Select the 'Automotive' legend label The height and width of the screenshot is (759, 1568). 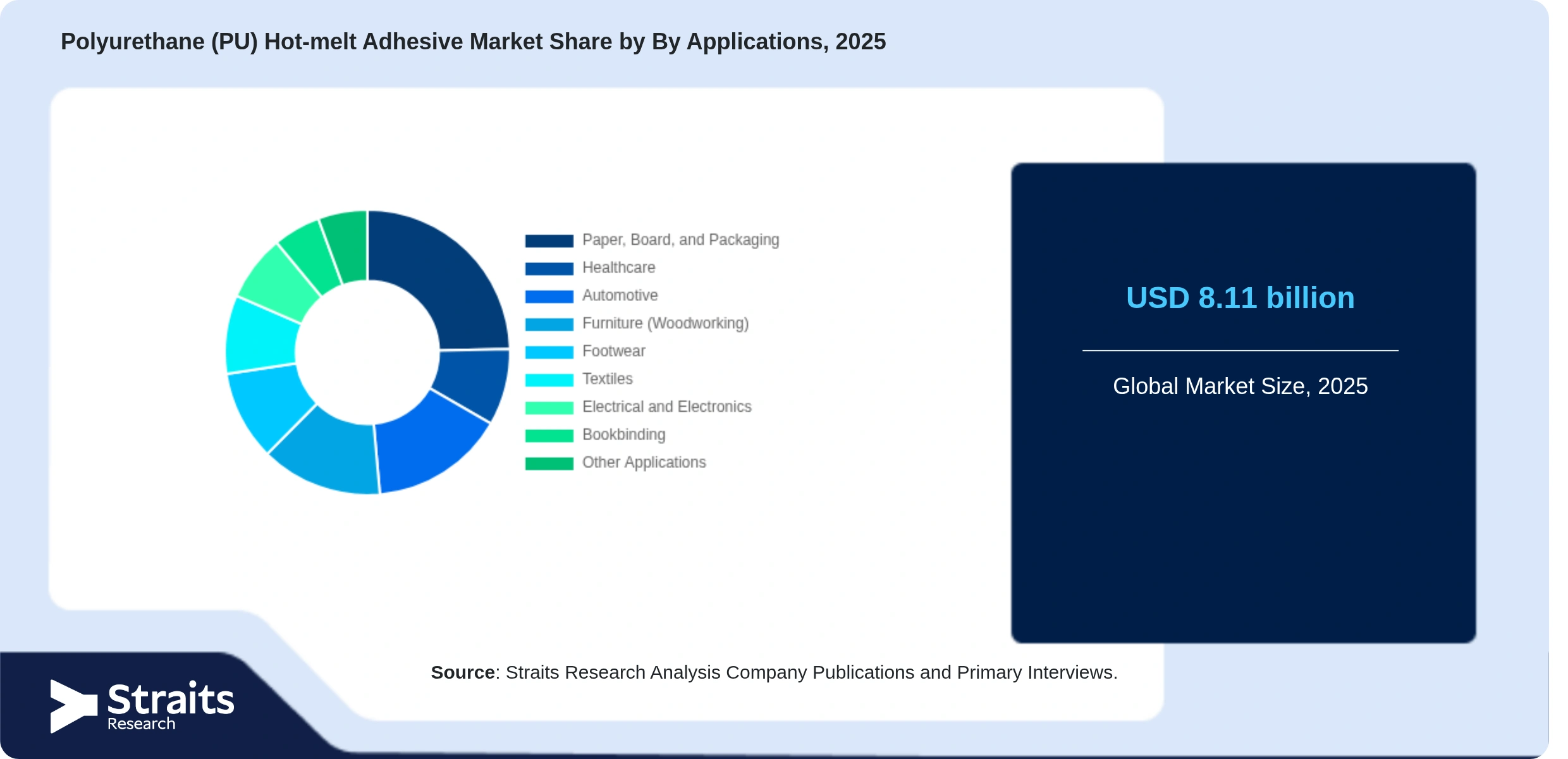(620, 295)
